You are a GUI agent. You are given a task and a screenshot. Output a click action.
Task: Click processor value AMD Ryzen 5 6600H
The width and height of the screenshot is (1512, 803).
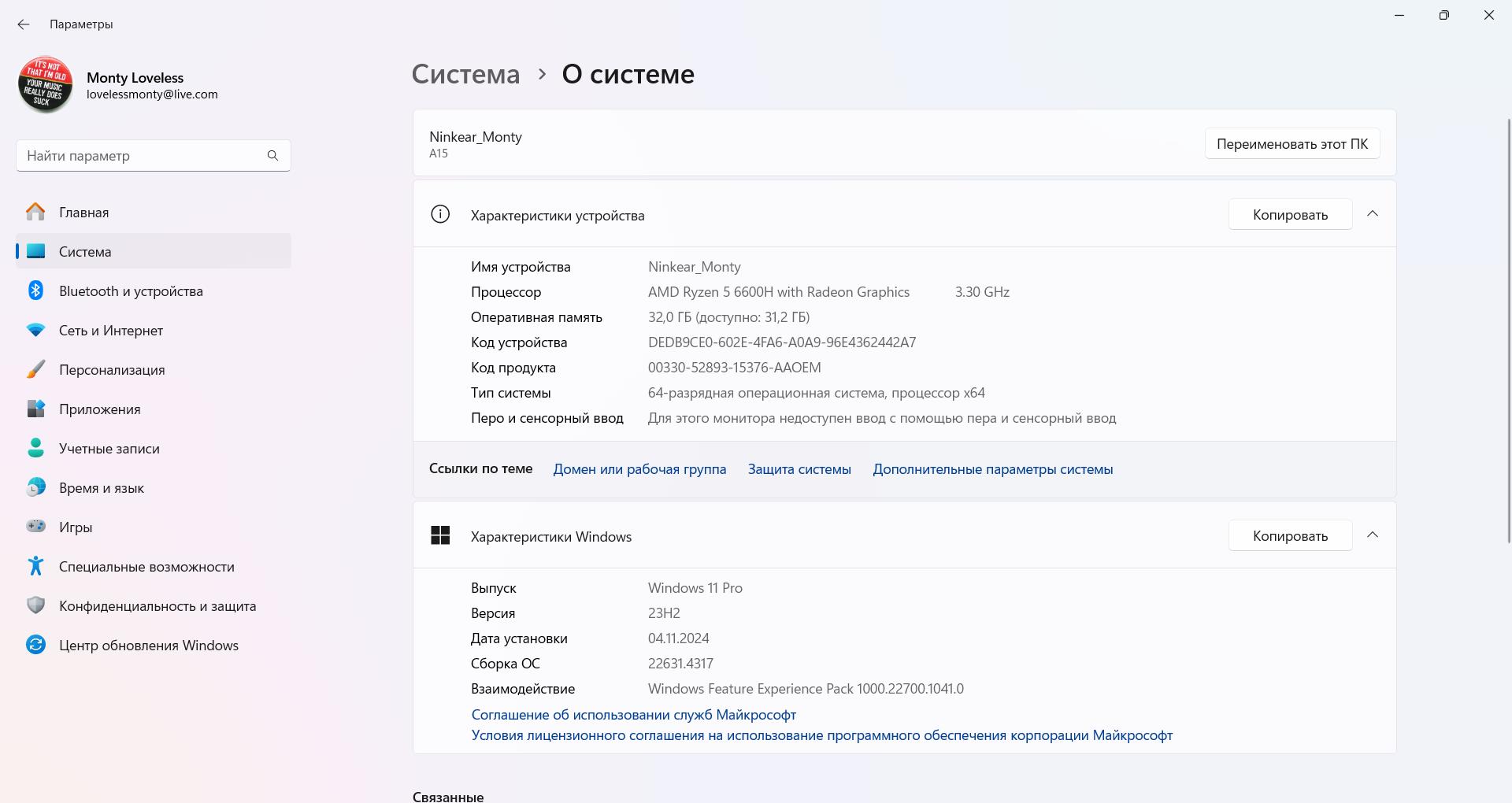pyautogui.click(x=779, y=292)
